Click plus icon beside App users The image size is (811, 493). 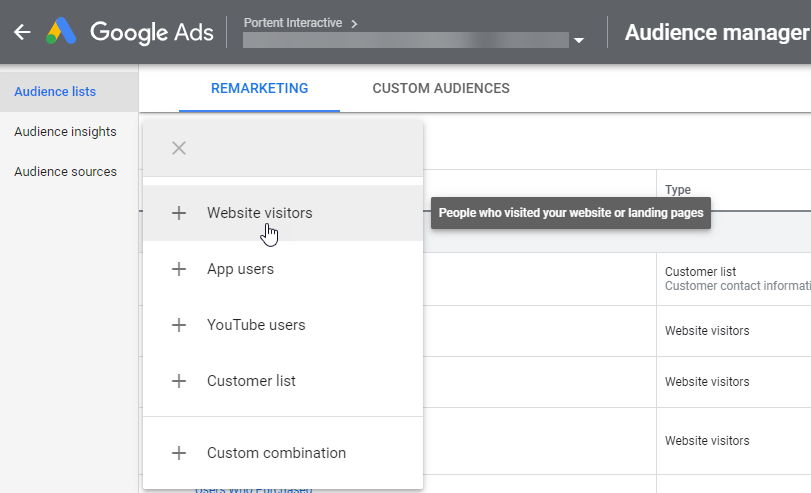pyautogui.click(x=179, y=269)
